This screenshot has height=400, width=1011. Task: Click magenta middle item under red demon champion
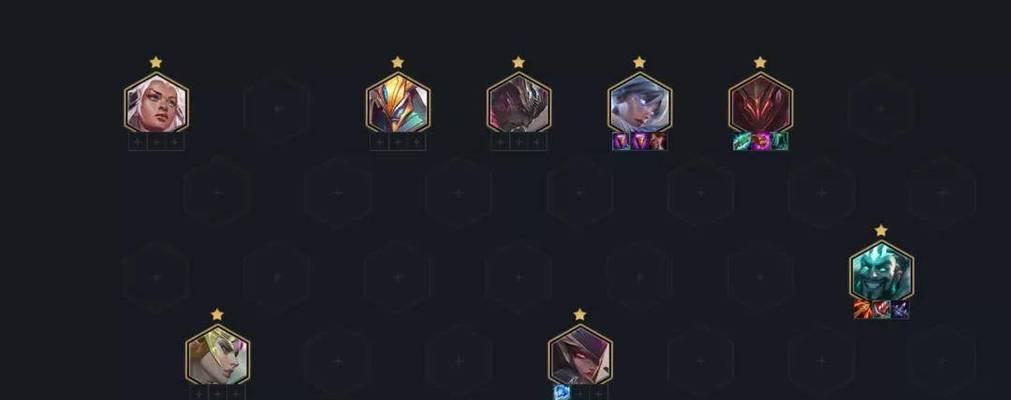760,141
